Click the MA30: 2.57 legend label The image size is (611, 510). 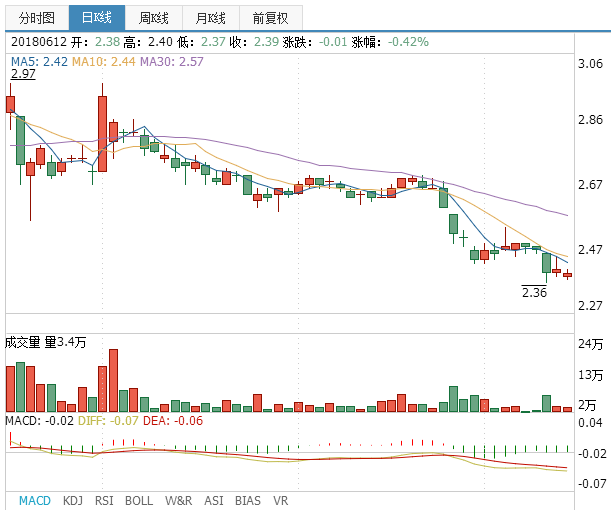point(172,62)
